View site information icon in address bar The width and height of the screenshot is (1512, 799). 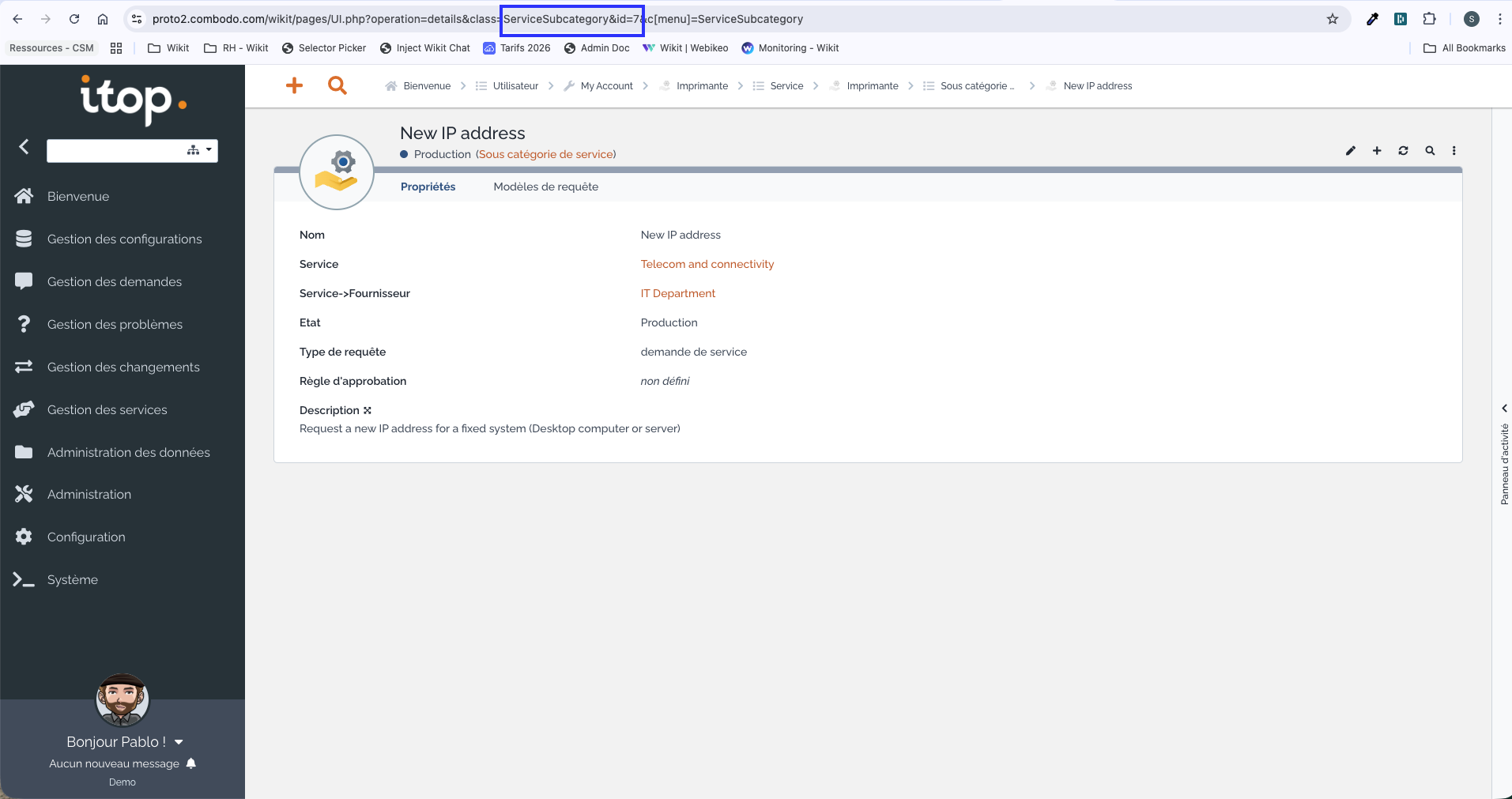(137, 19)
